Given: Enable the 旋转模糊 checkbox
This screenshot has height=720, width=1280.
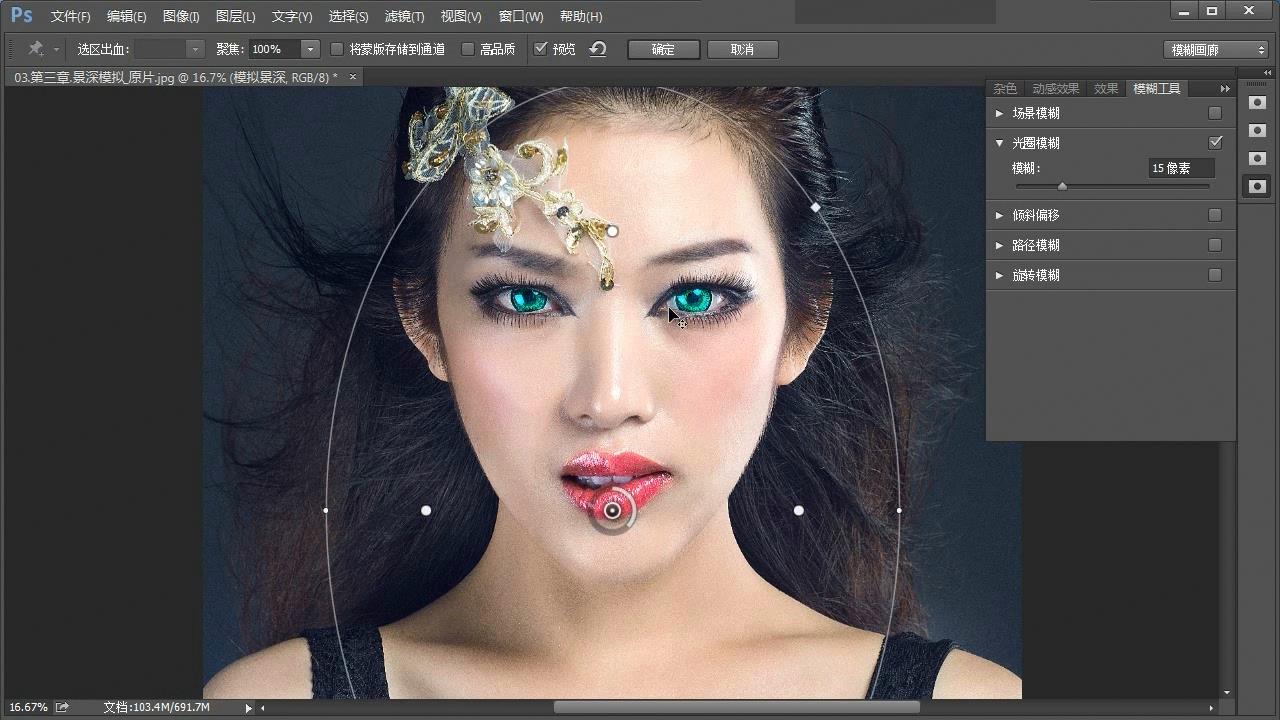Looking at the screenshot, I should (x=1215, y=275).
